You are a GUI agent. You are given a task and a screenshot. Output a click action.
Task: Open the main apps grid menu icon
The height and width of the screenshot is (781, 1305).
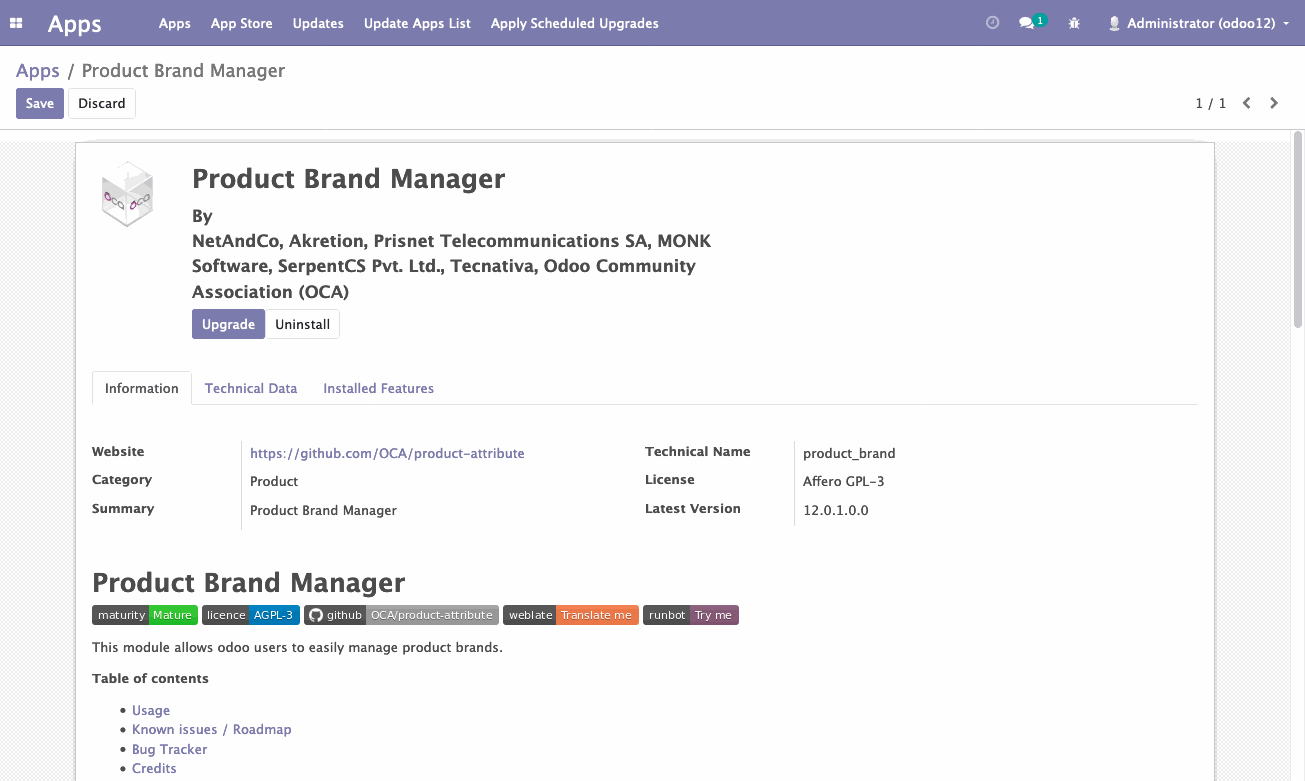point(17,23)
